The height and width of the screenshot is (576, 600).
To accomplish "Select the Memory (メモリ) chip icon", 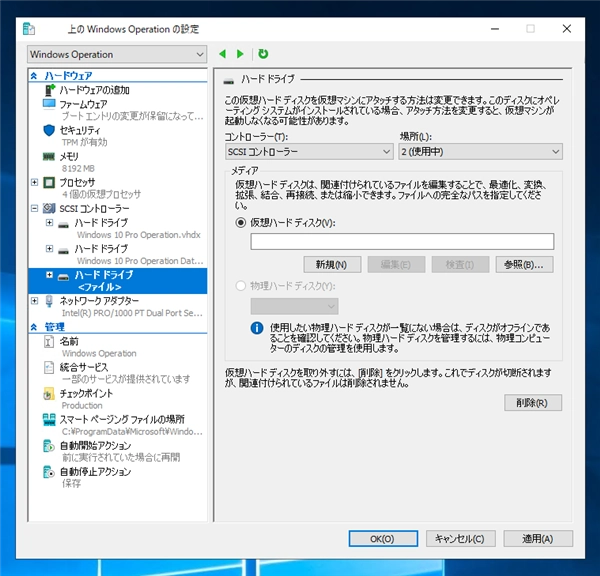I will click(49, 156).
